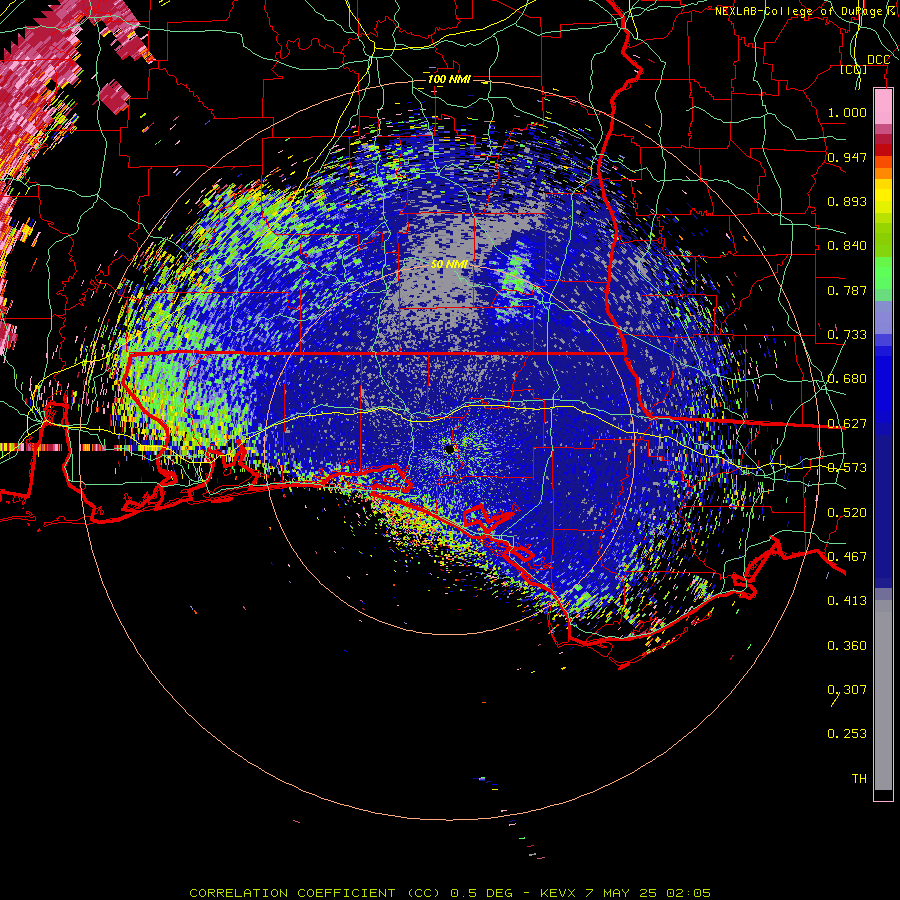Click the 0.307 color scale value
This screenshot has height=900, width=900.
tap(847, 690)
